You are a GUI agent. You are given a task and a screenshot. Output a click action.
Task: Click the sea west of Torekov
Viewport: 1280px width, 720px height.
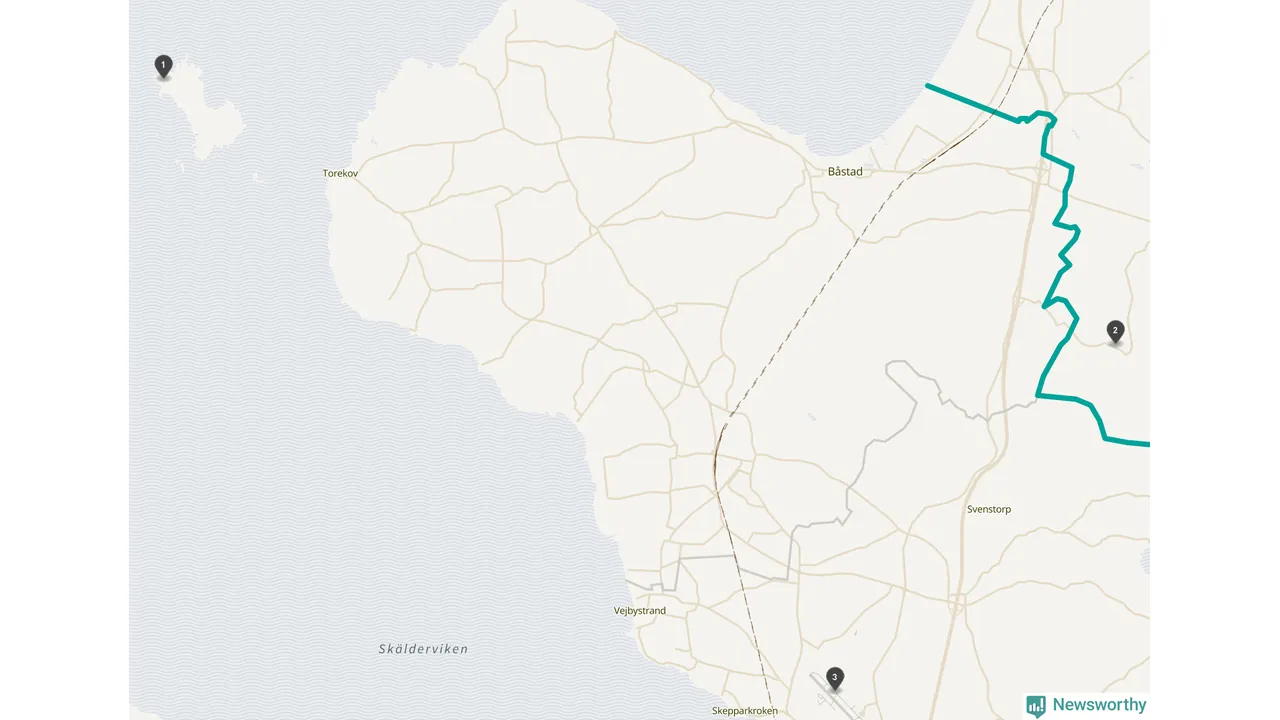click(230, 300)
